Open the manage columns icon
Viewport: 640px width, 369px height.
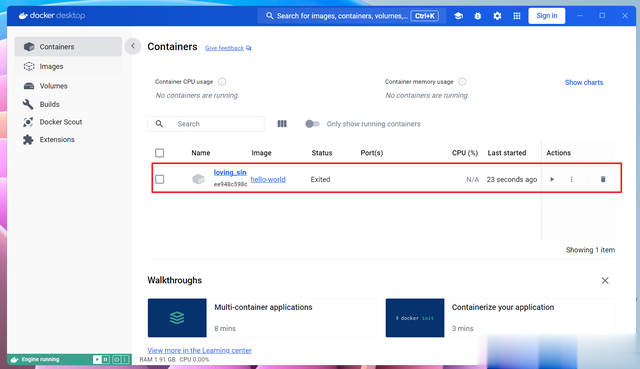[x=282, y=124]
